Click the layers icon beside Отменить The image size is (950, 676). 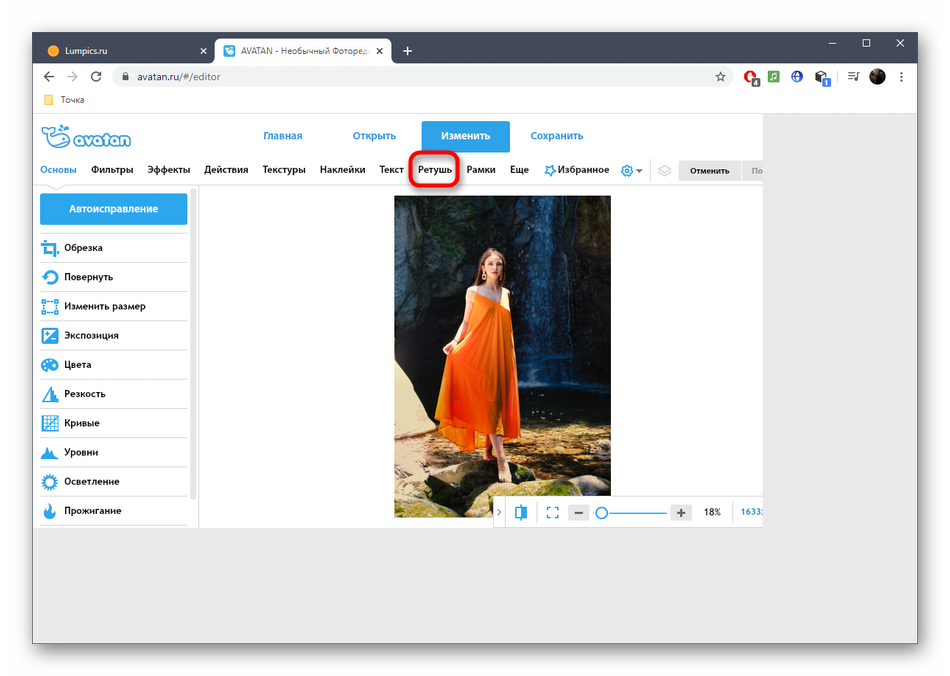[x=664, y=170]
